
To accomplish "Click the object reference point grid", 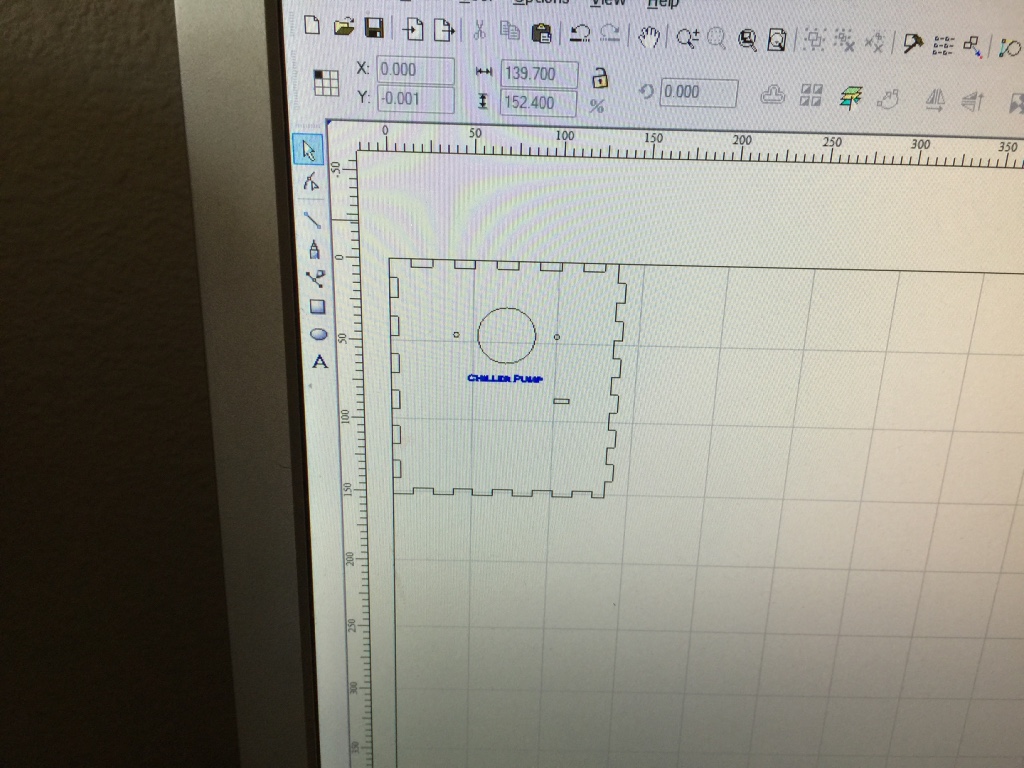I will [x=326, y=83].
